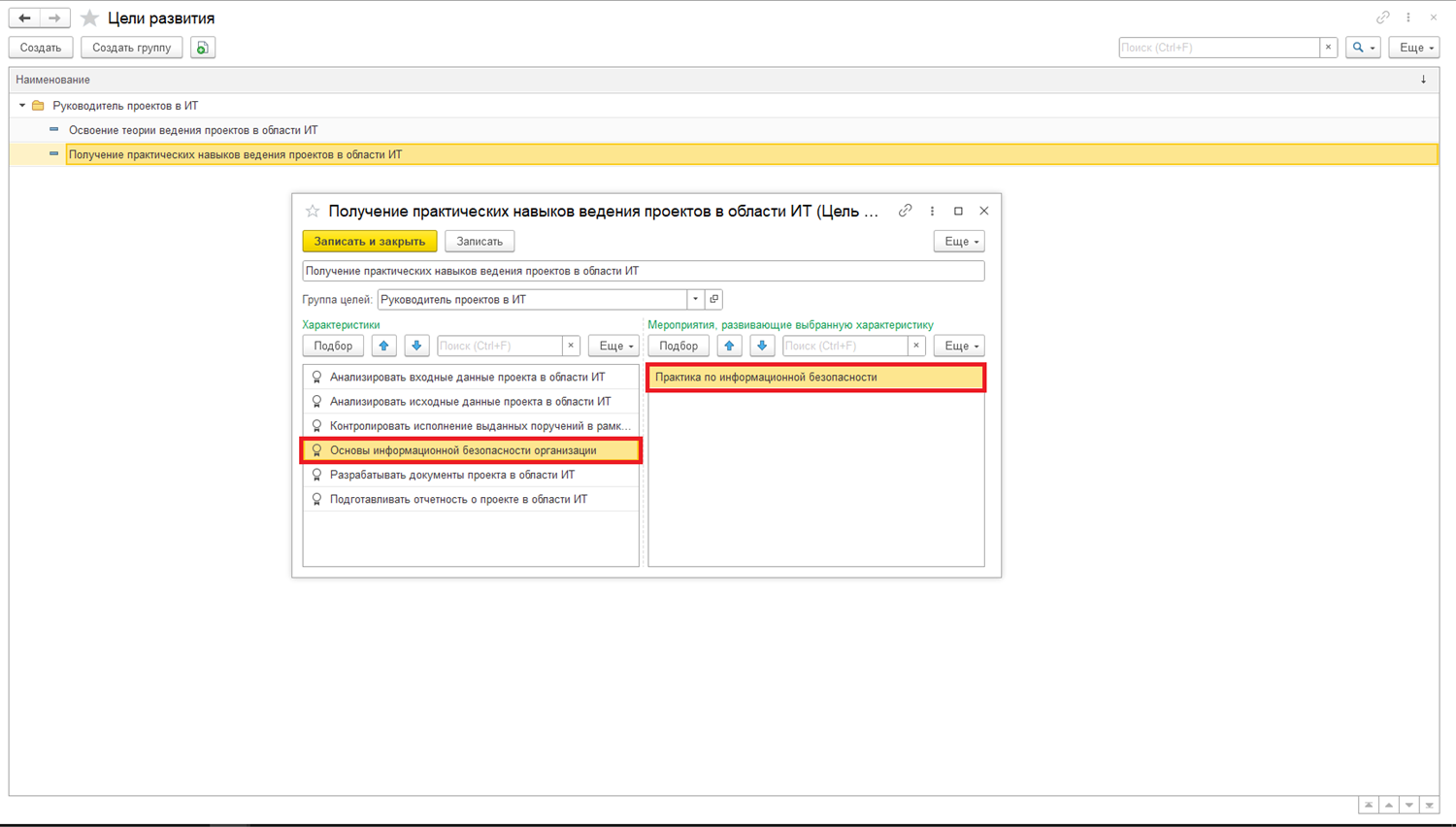Select Разрабатывать документы проекта в области ИТ
Screen dimensions: 1456x827
point(471,475)
